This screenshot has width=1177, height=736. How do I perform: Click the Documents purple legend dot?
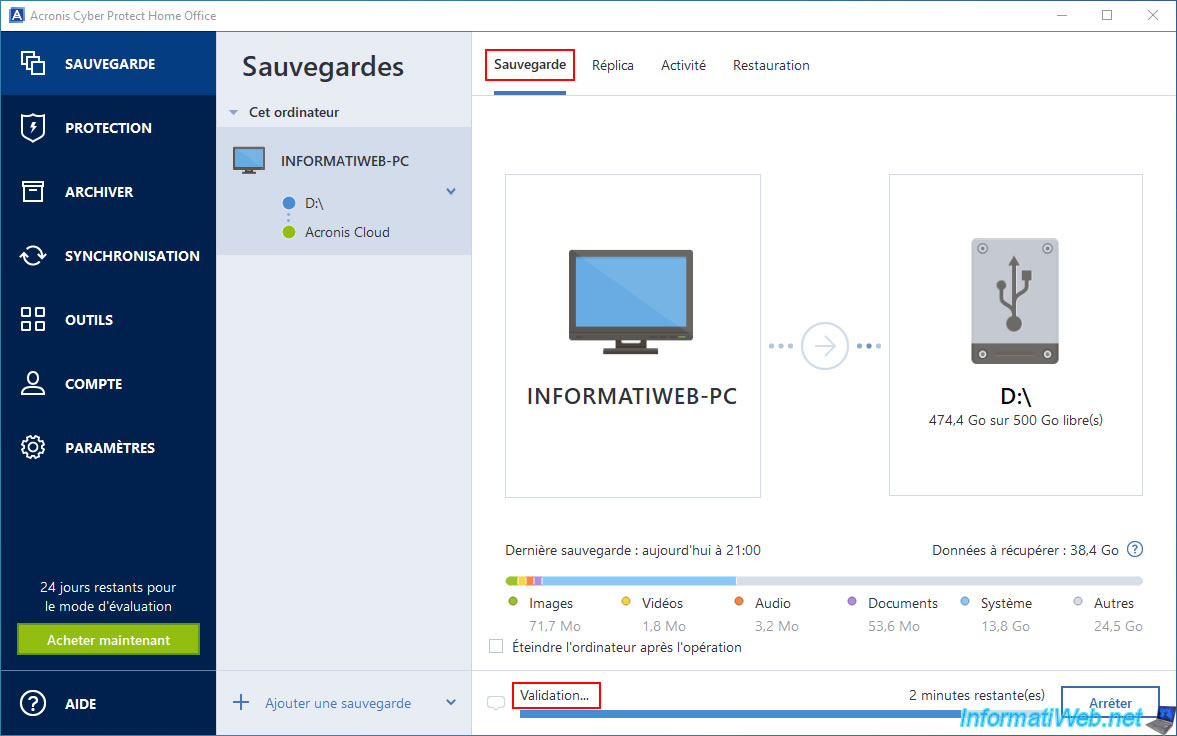(x=852, y=602)
